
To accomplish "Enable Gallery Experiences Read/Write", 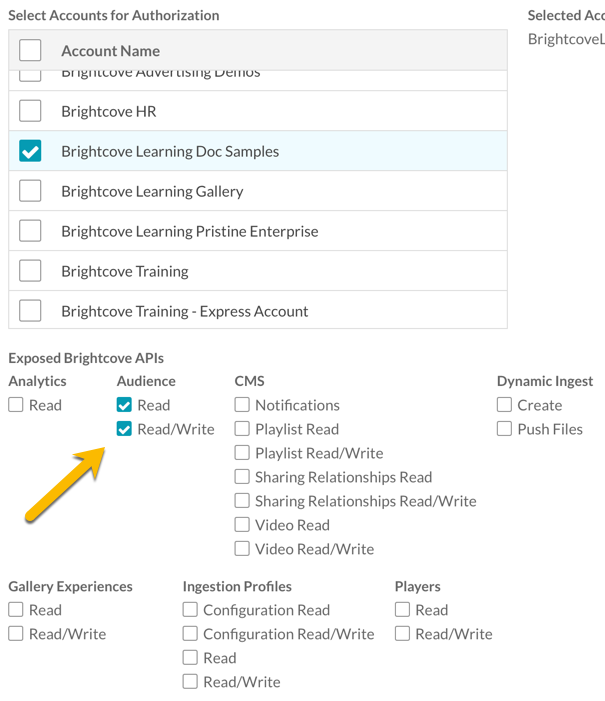I will (16, 634).
